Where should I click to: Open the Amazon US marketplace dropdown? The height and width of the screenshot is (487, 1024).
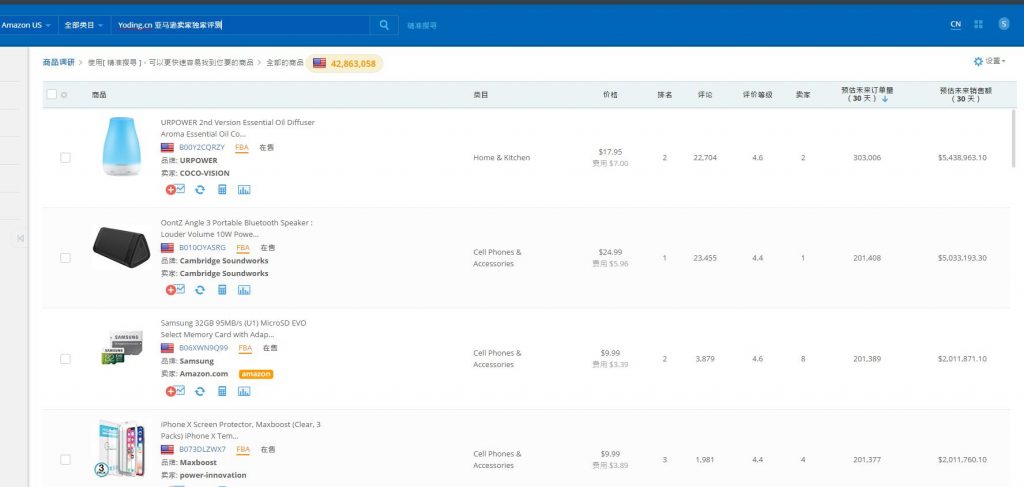[26, 25]
